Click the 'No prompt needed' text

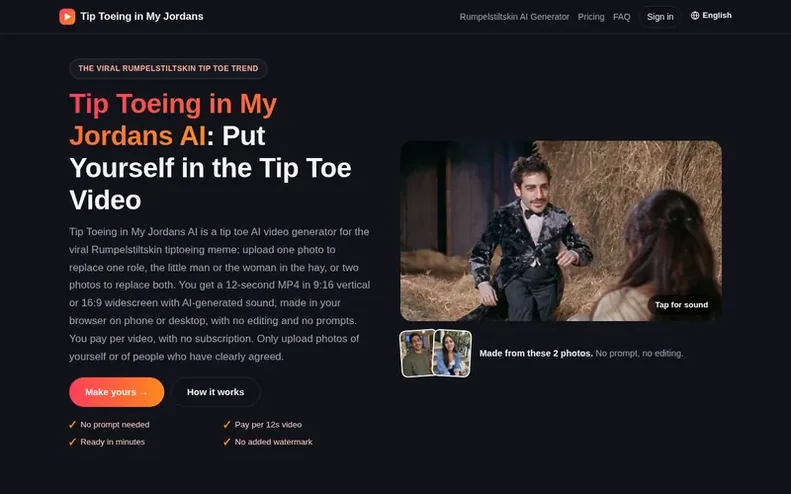(115, 424)
